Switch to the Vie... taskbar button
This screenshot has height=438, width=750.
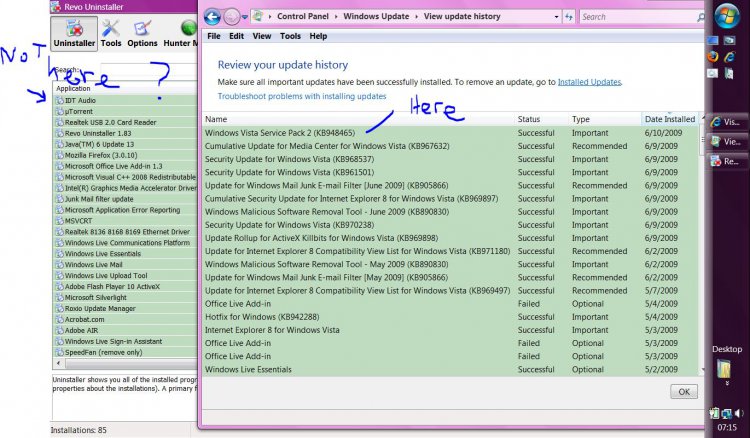point(727,142)
